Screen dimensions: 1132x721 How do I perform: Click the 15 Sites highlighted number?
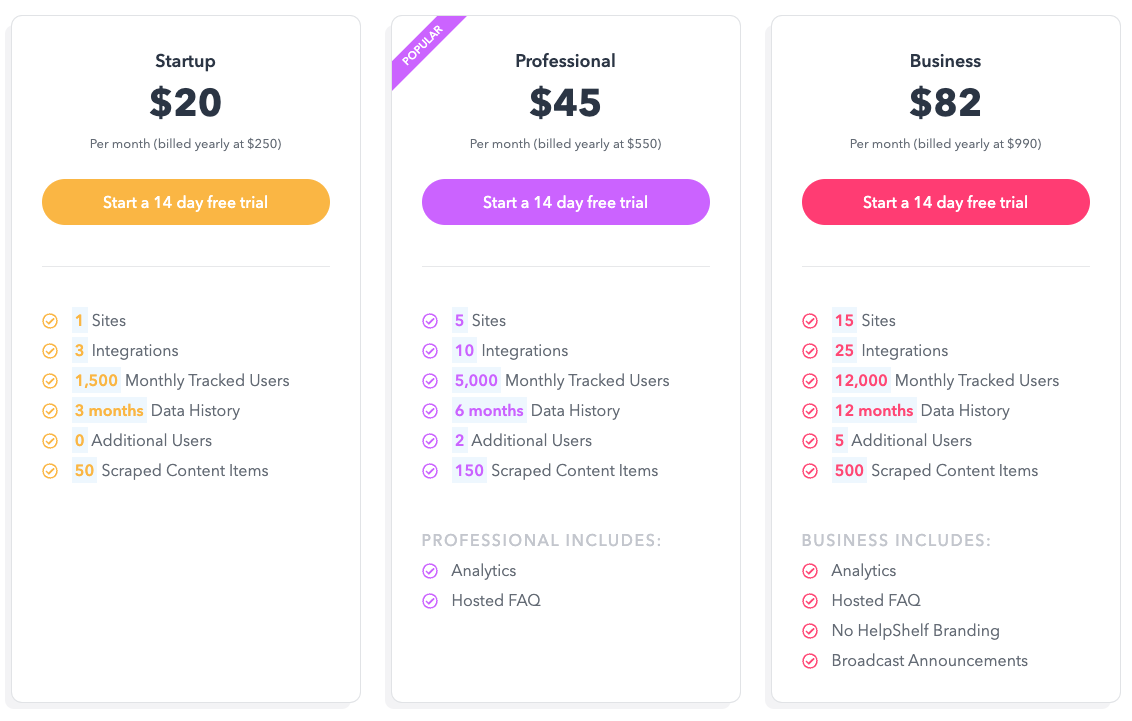(844, 321)
